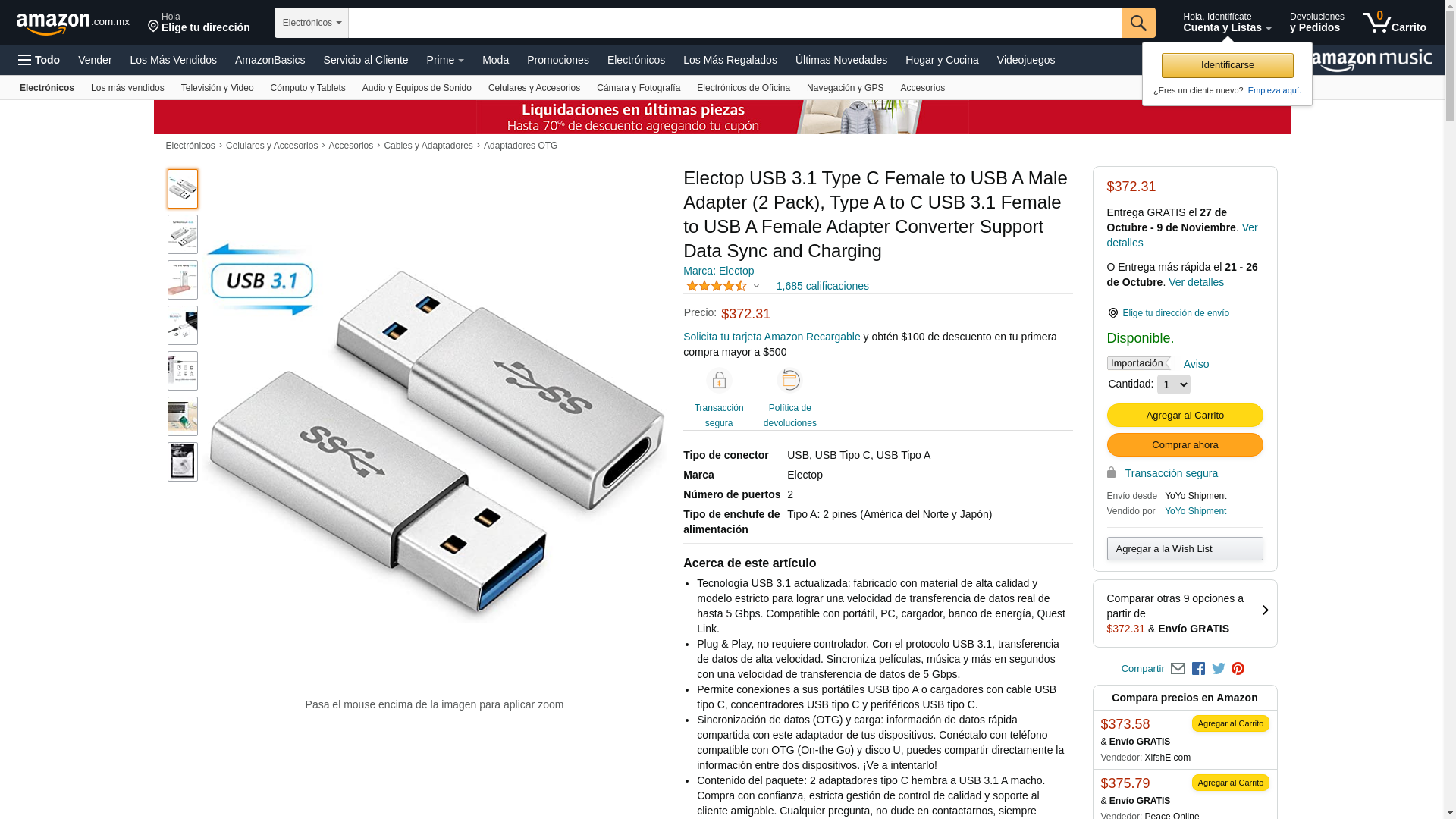Open the shopping cart icon
The height and width of the screenshot is (819, 1456).
[1394, 23]
